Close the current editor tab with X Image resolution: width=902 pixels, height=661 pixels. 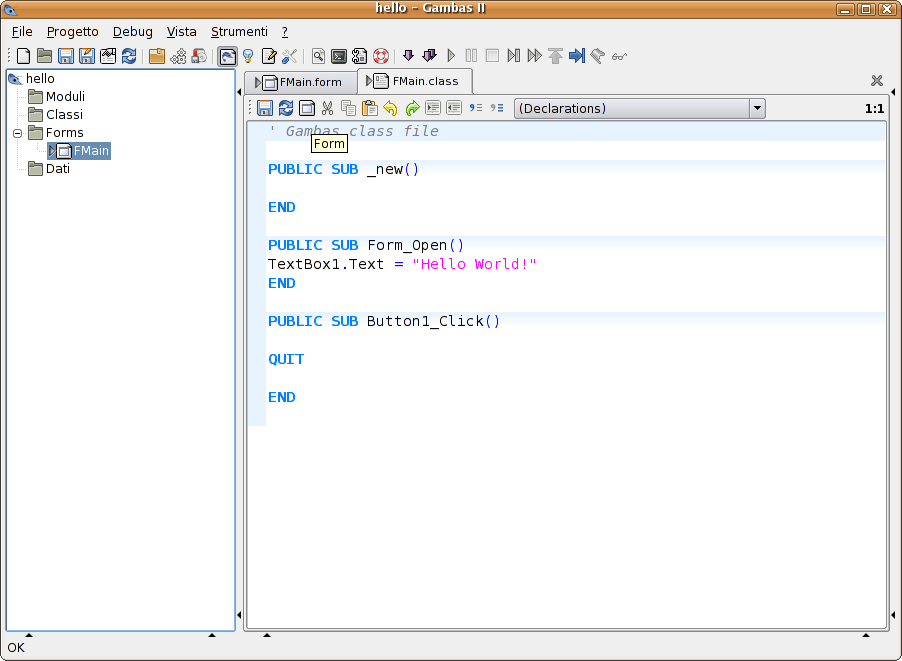click(x=877, y=81)
